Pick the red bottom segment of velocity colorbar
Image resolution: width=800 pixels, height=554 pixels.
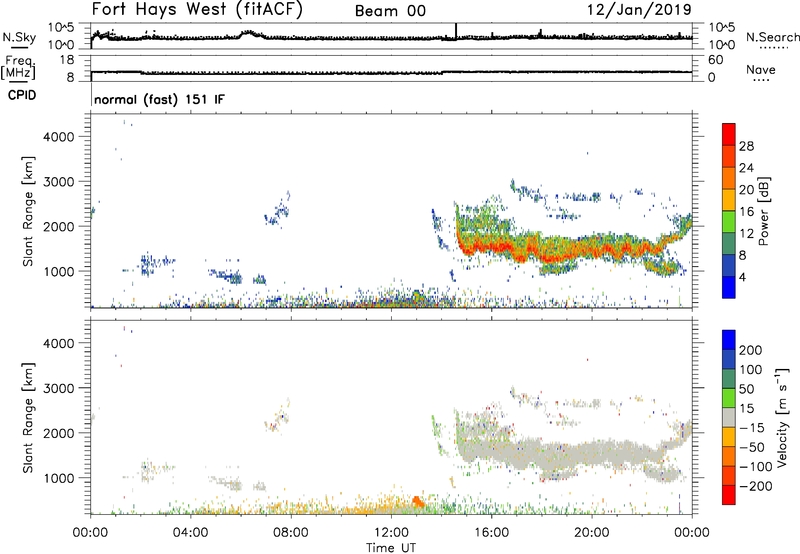pos(729,495)
